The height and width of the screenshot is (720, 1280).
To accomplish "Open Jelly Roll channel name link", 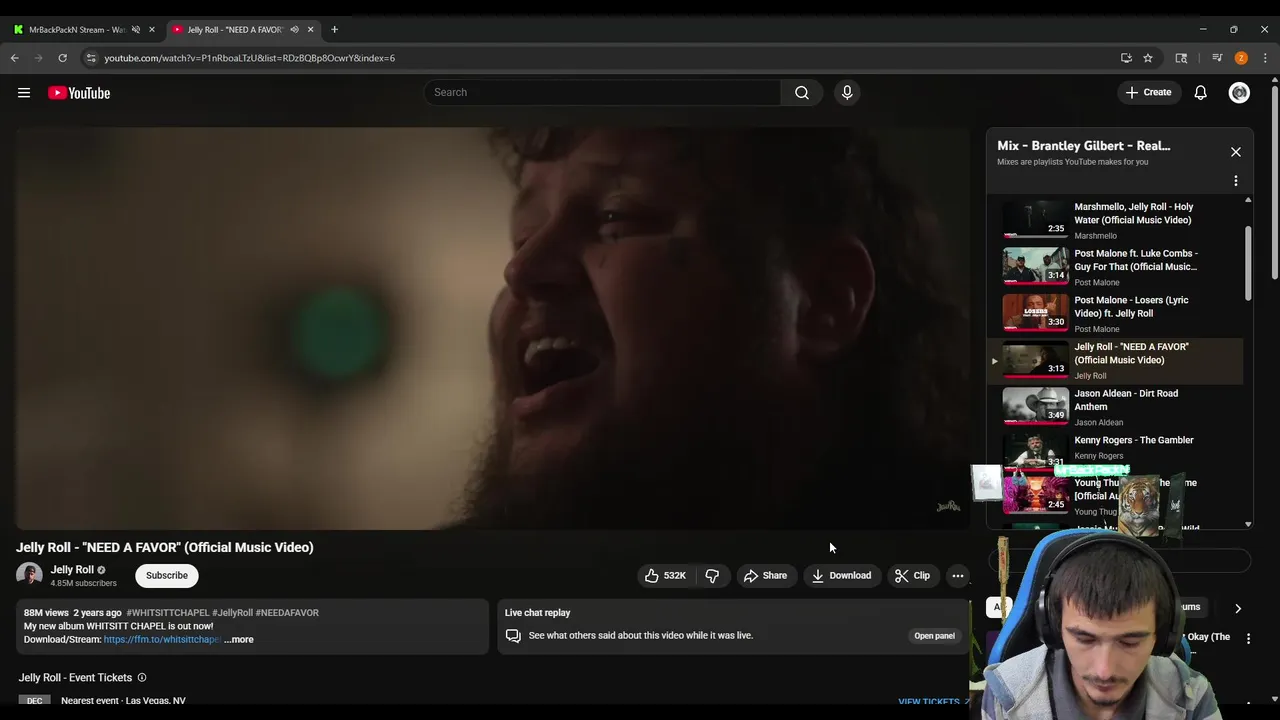I will click(x=72, y=570).
